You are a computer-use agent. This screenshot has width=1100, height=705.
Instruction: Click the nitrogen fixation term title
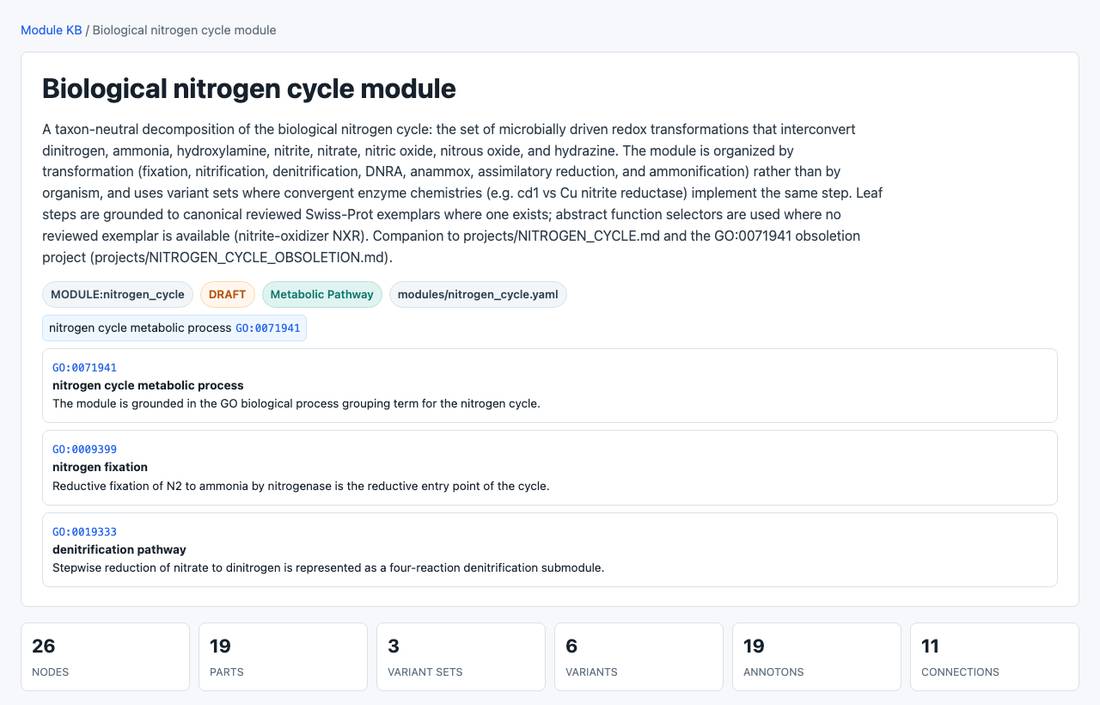pos(100,467)
